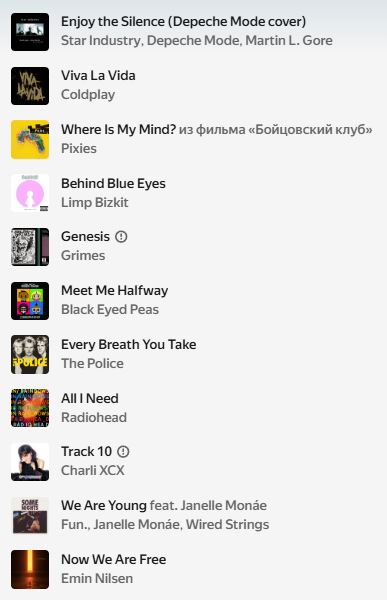Image resolution: width=387 pixels, height=600 pixels.
Task: Click artist name Janelle Monáe in subtitle
Action: [137, 525]
